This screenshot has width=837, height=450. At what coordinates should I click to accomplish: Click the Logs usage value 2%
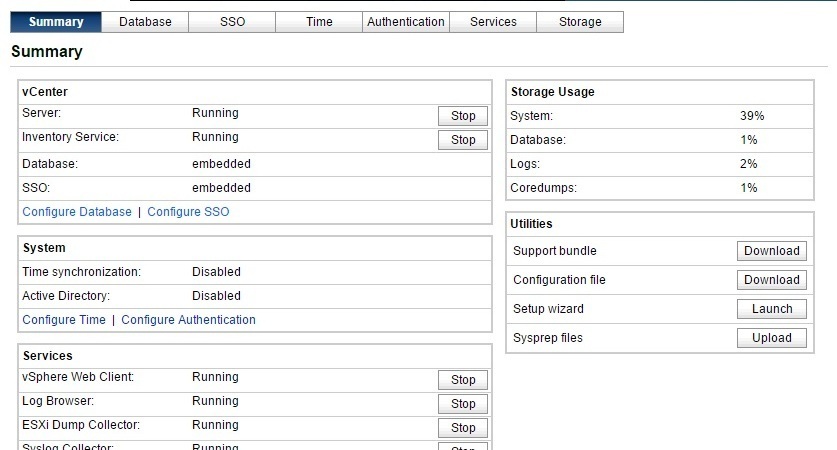coord(749,164)
